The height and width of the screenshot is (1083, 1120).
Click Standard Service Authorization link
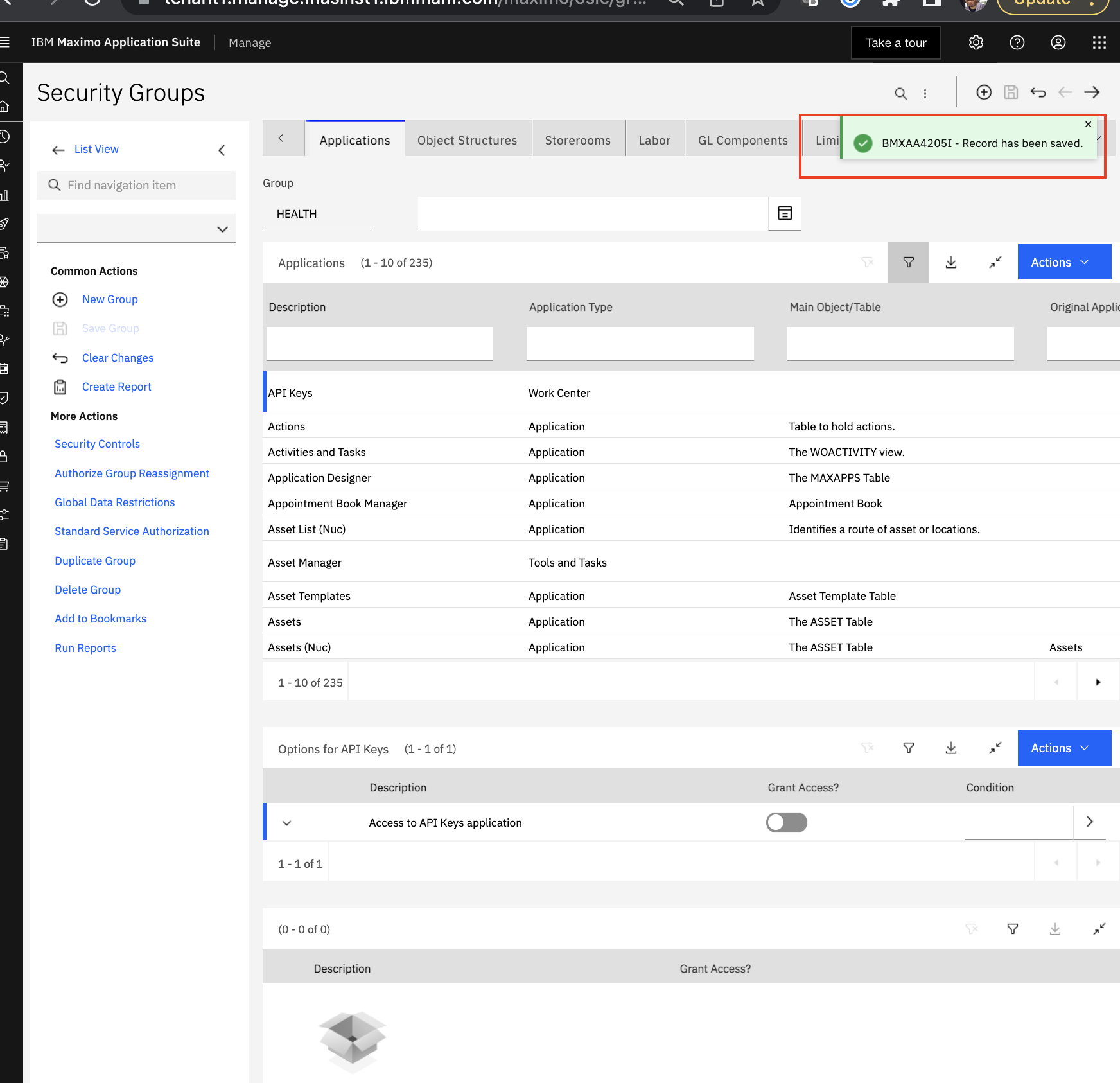132,531
